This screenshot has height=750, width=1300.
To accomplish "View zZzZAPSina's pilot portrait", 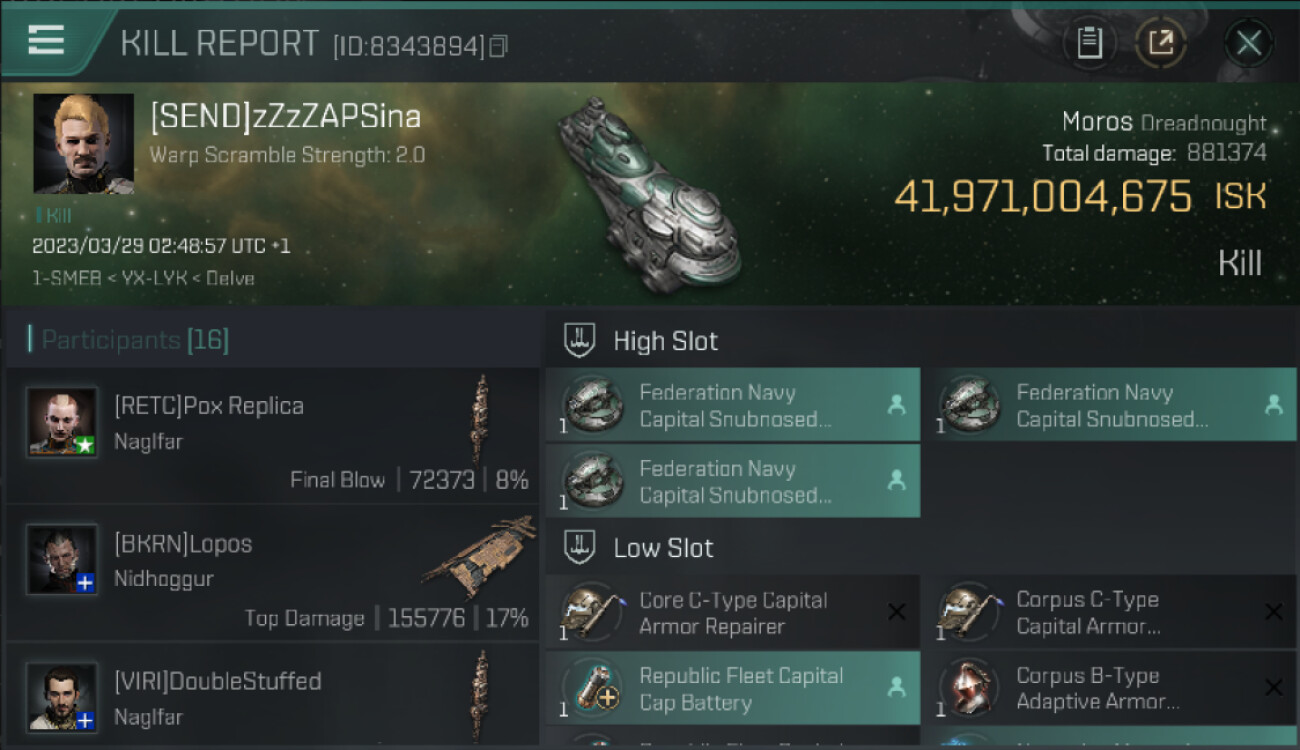I will pos(83,143).
